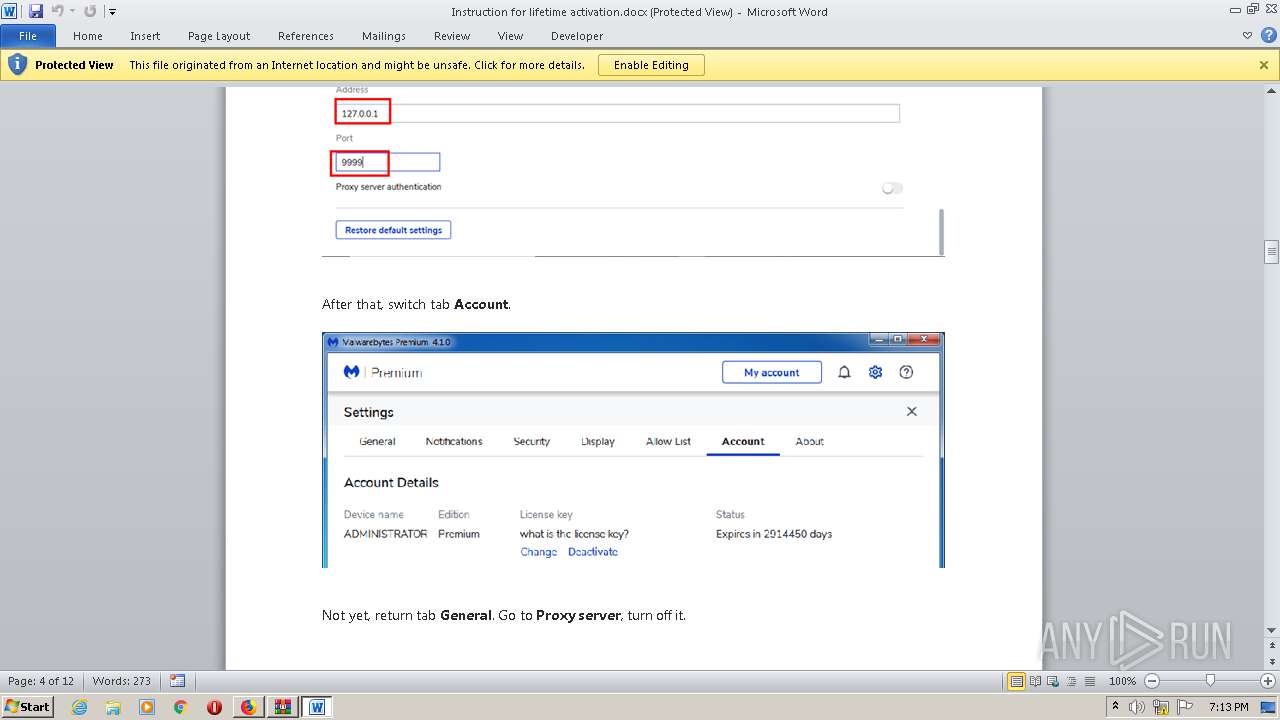Open Action Center flag tray icon
The width and height of the screenshot is (1280, 720).
pos(1185,707)
